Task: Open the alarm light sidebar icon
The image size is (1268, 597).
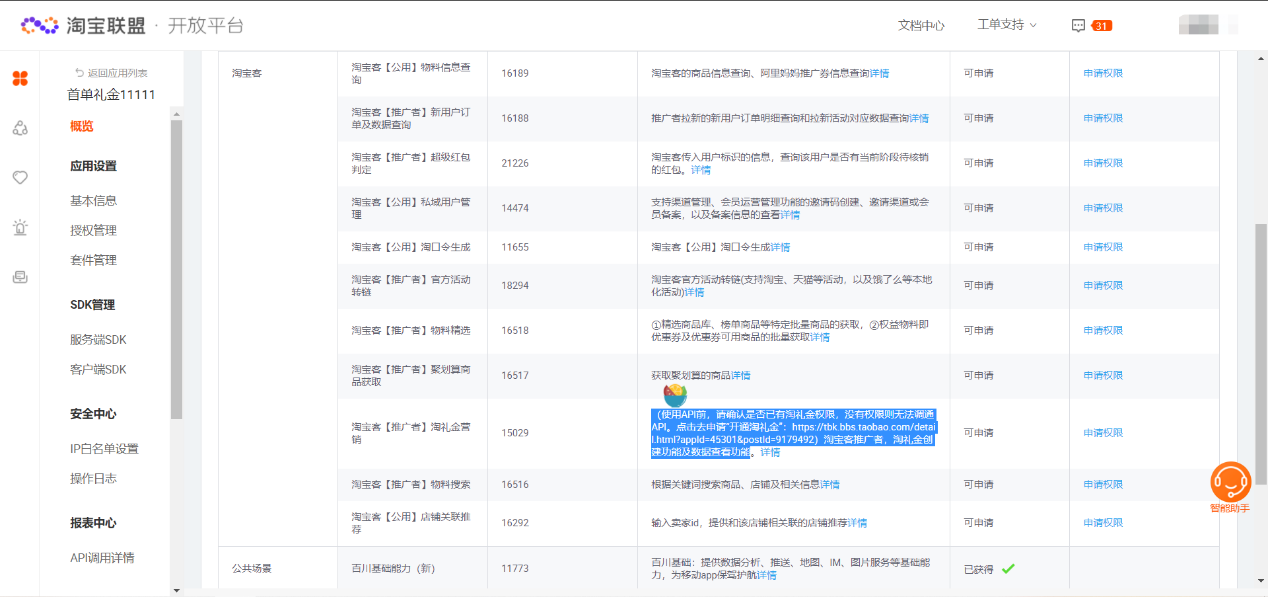Action: click(x=20, y=228)
